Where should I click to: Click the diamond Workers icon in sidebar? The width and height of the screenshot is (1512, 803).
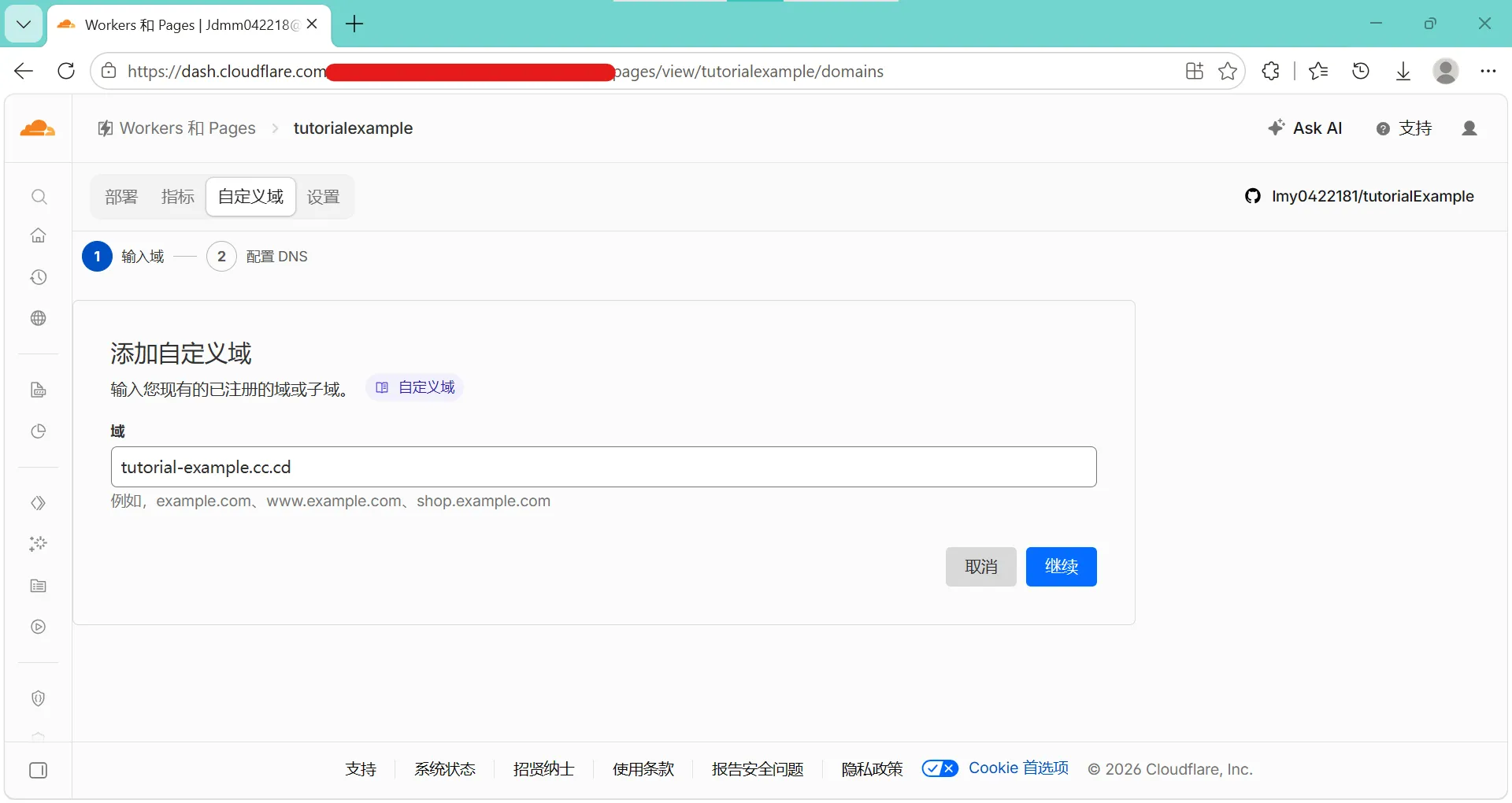pyautogui.click(x=39, y=503)
